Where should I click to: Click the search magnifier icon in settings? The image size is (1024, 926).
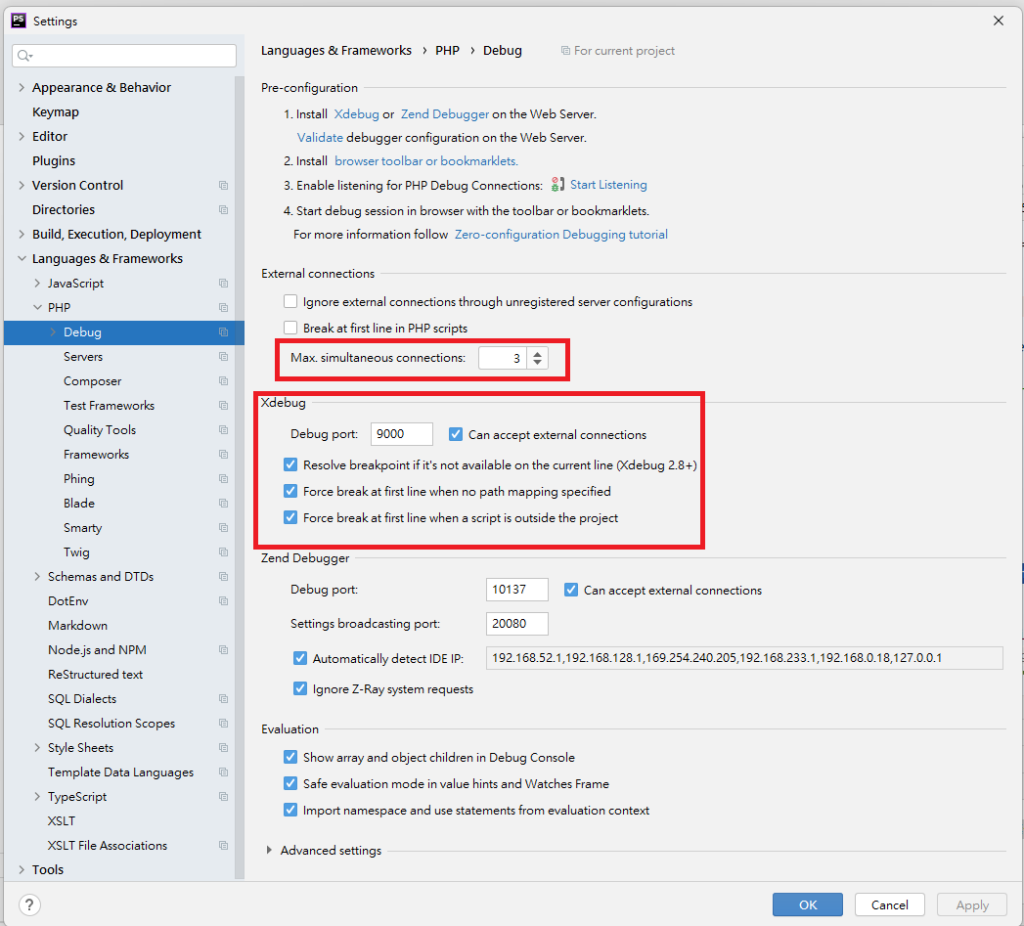pos(24,56)
